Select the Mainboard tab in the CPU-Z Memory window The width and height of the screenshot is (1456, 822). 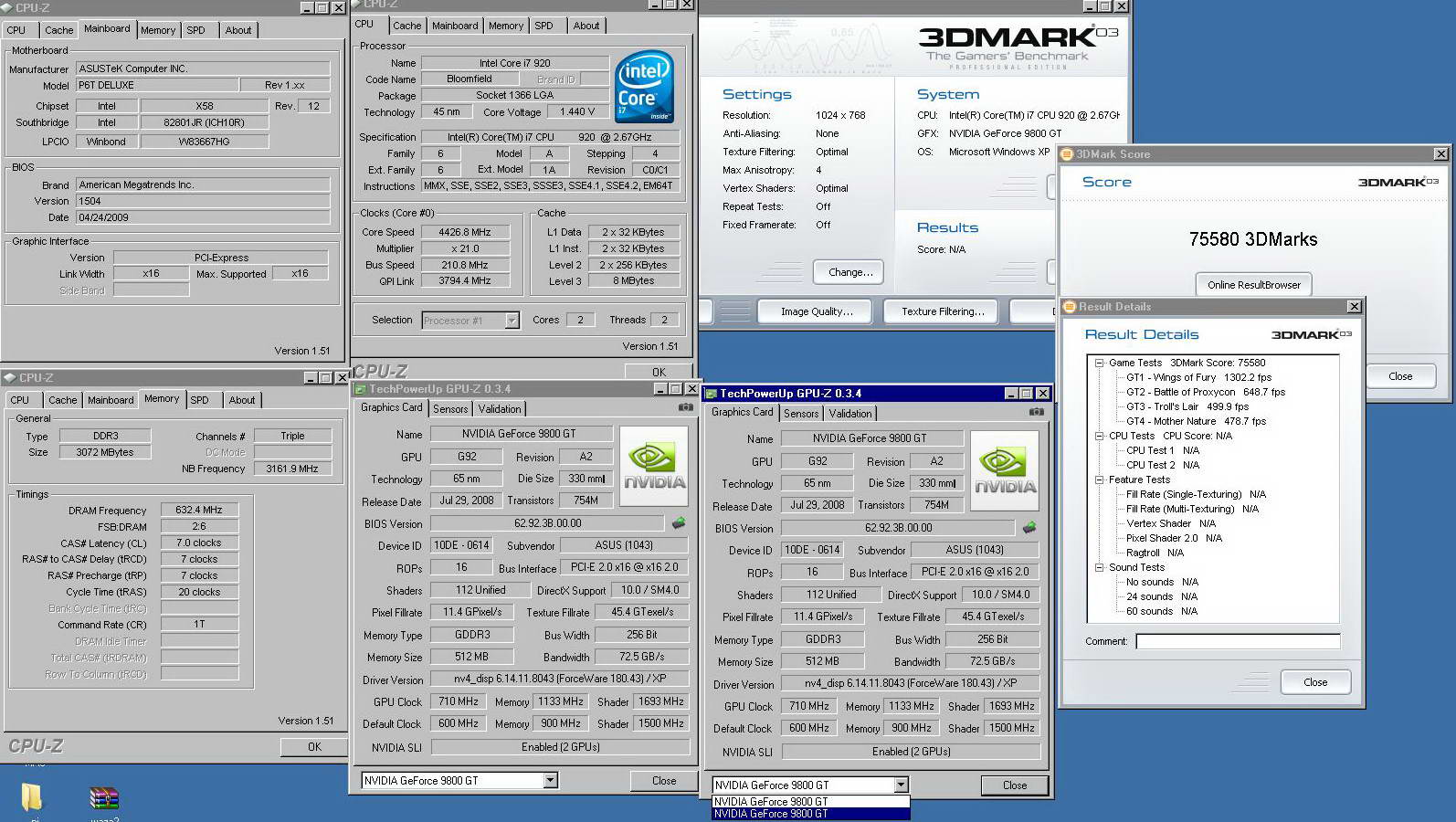(111, 400)
